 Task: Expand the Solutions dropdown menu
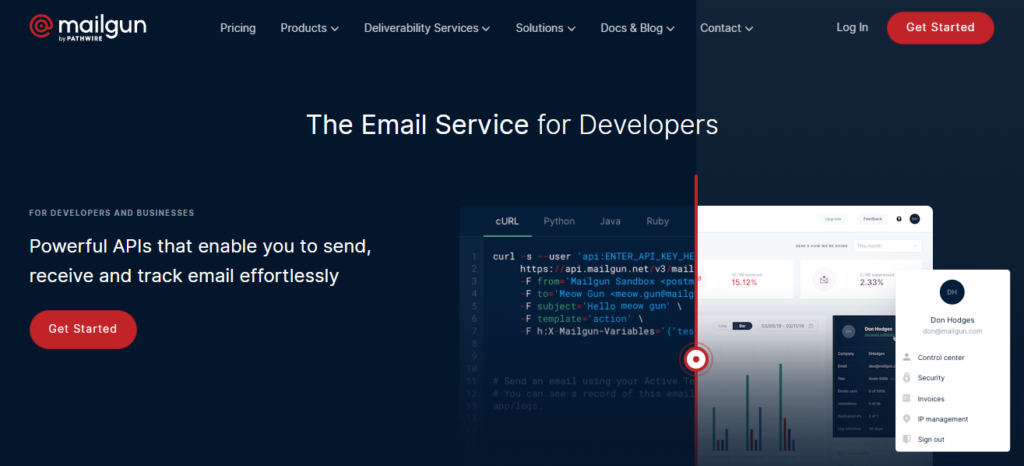point(545,28)
